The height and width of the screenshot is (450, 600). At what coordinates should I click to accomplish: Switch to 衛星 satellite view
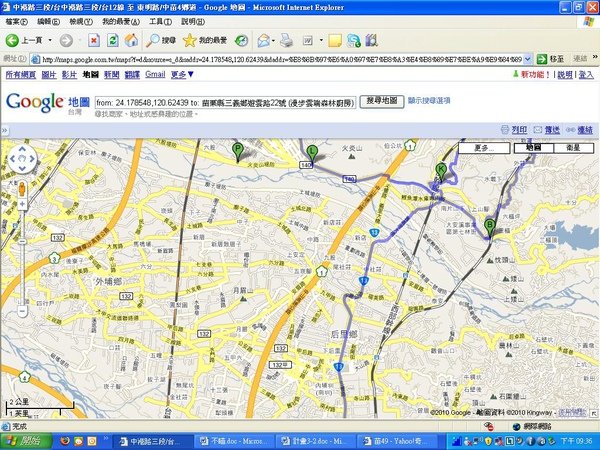click(x=574, y=148)
